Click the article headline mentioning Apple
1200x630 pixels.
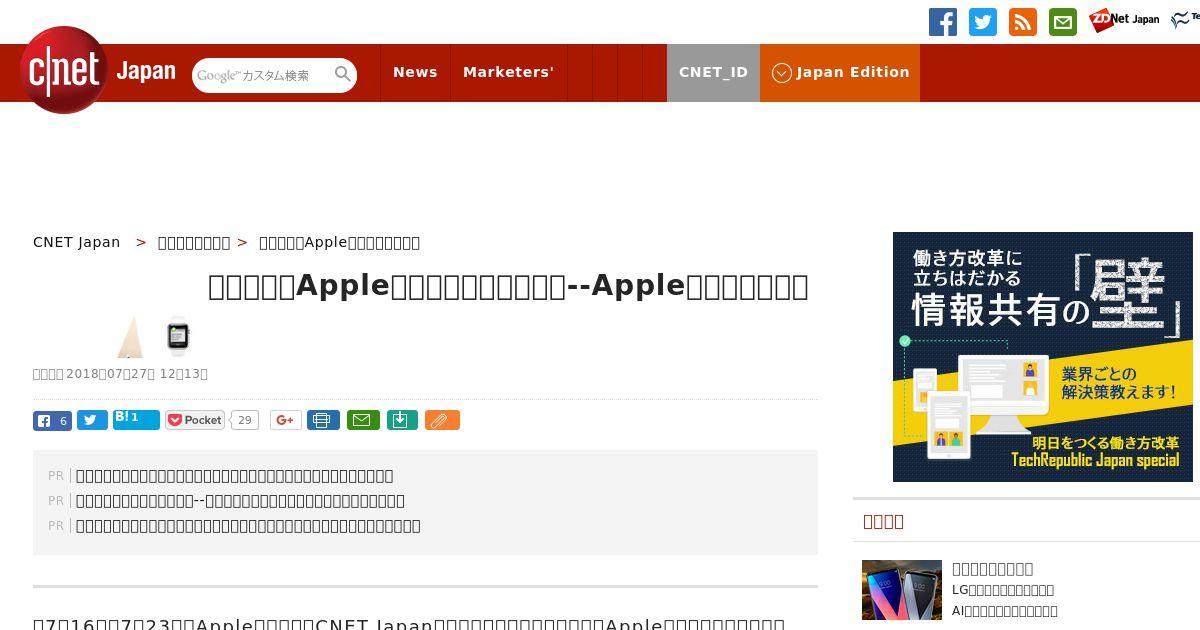pos(508,286)
